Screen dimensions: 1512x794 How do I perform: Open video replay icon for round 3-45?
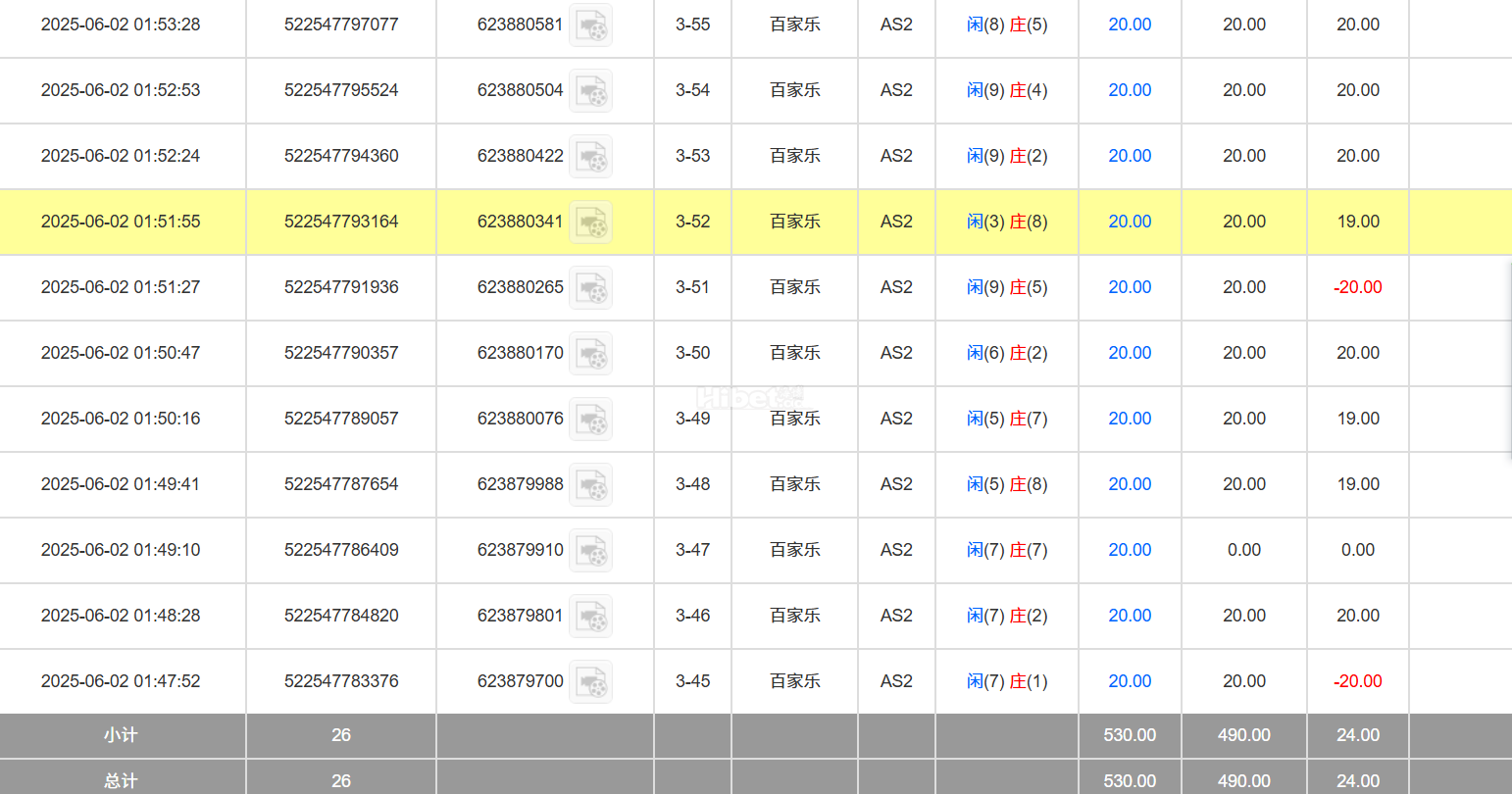pyautogui.click(x=591, y=682)
